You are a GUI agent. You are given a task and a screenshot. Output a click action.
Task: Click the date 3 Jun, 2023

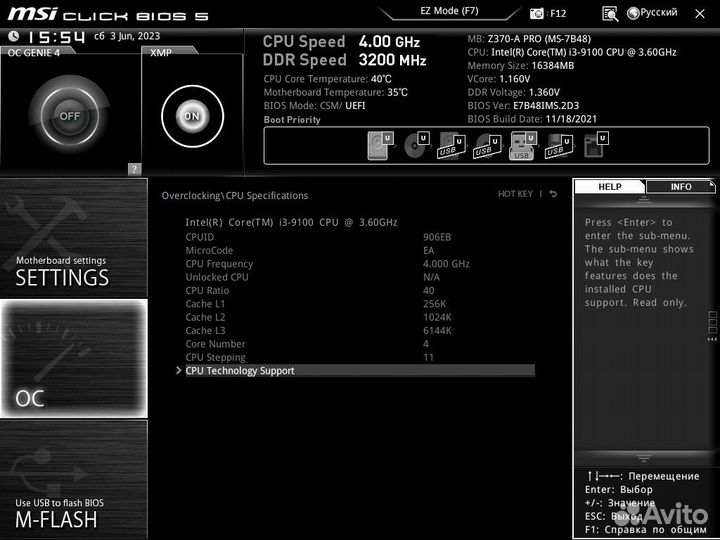click(x=135, y=36)
